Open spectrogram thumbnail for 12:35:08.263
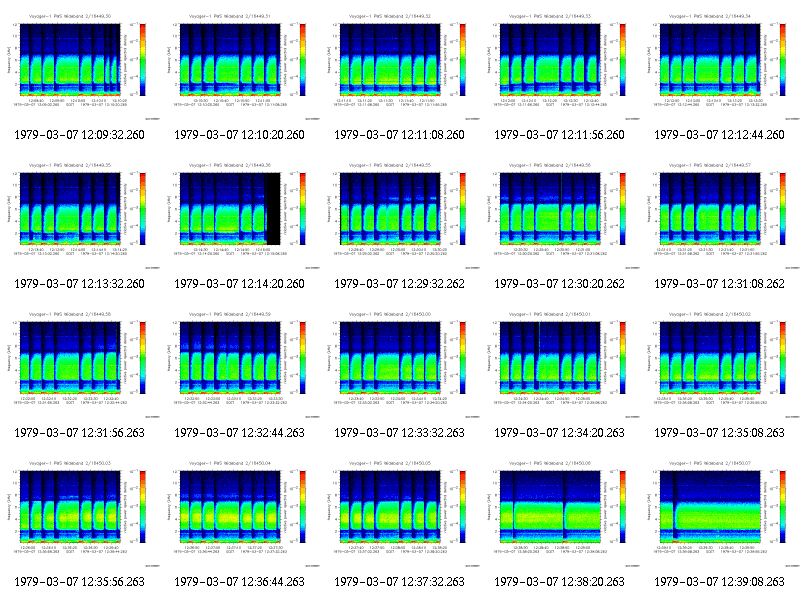This screenshot has width=800, height=596. pyautogui.click(x=720, y=364)
